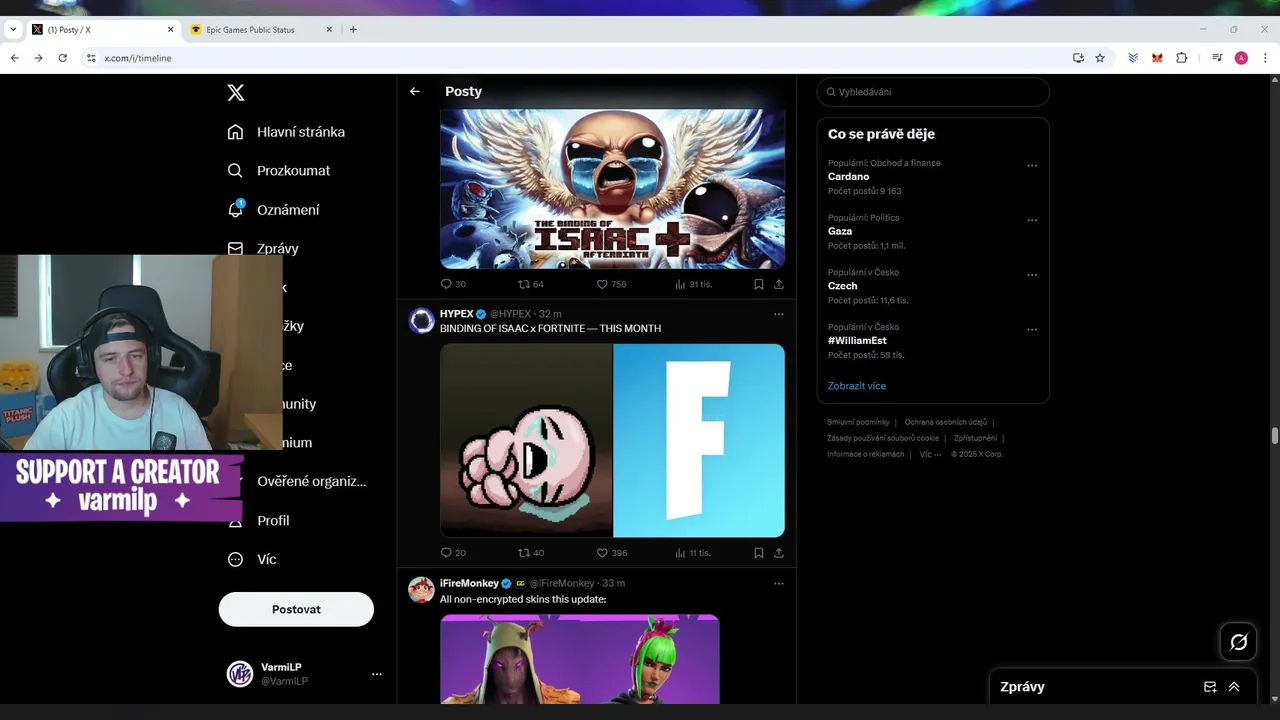The height and width of the screenshot is (720, 1280).
Task: Open Chrome three-dot menu
Action: coord(1265,58)
